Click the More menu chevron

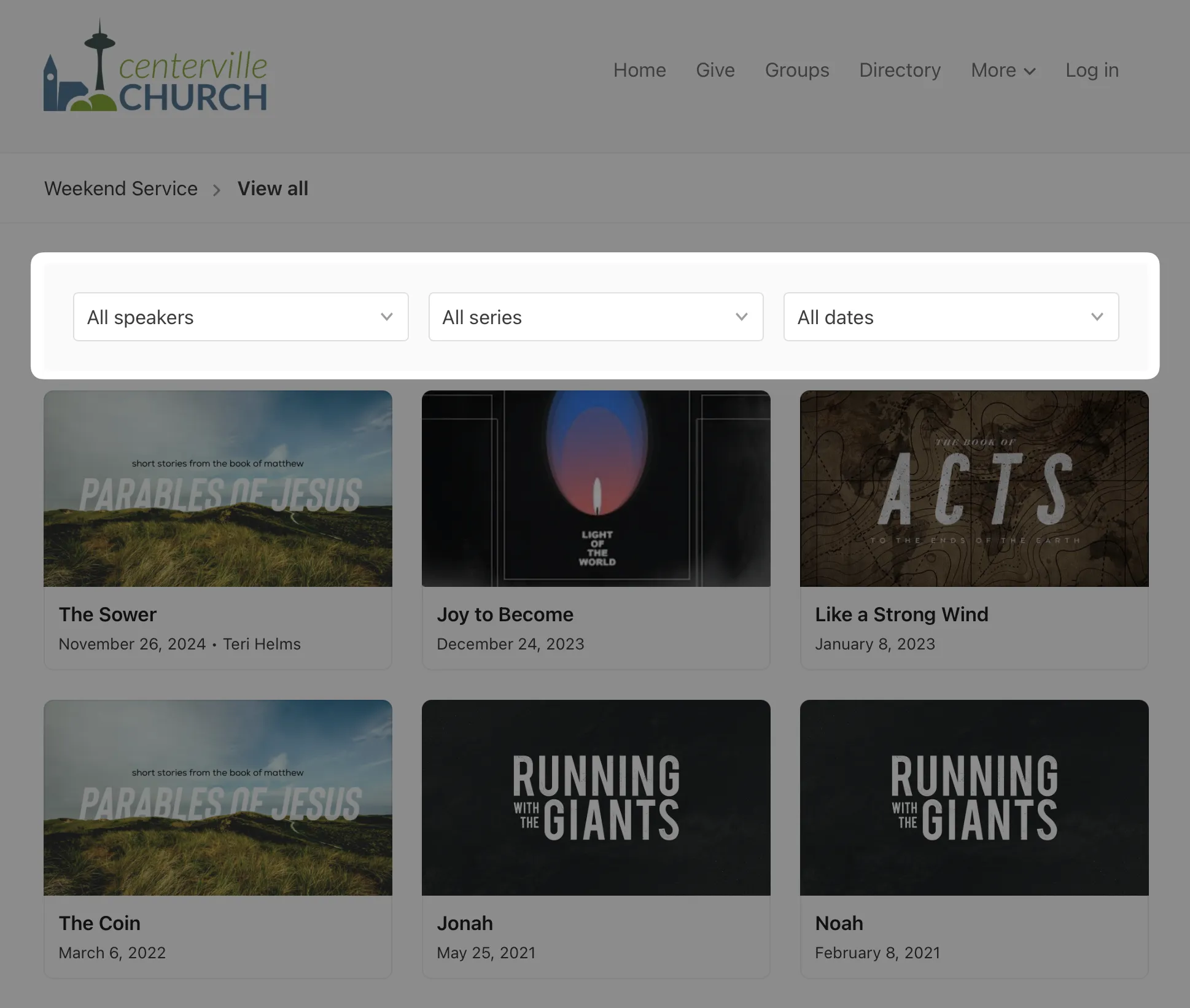pyautogui.click(x=1030, y=71)
